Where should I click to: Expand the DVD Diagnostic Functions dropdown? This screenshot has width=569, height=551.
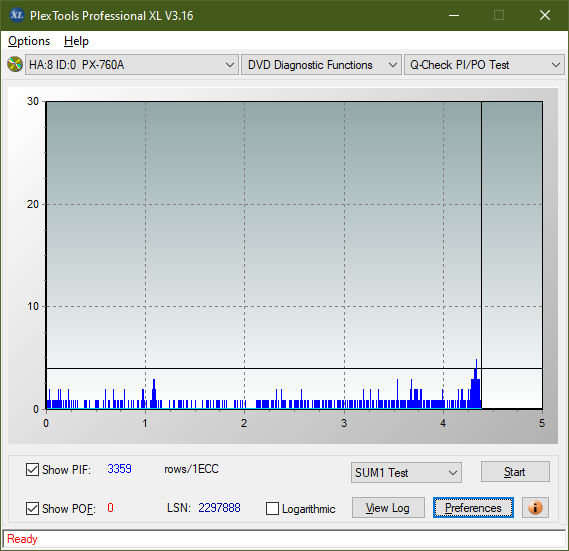321,65
